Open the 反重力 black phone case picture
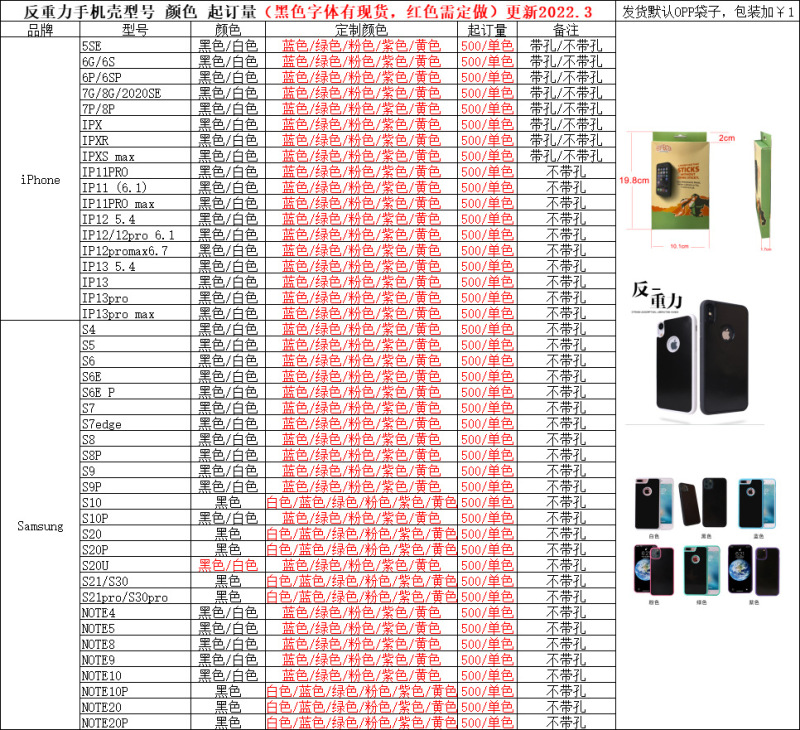This screenshot has width=800, height=730. pos(695,352)
